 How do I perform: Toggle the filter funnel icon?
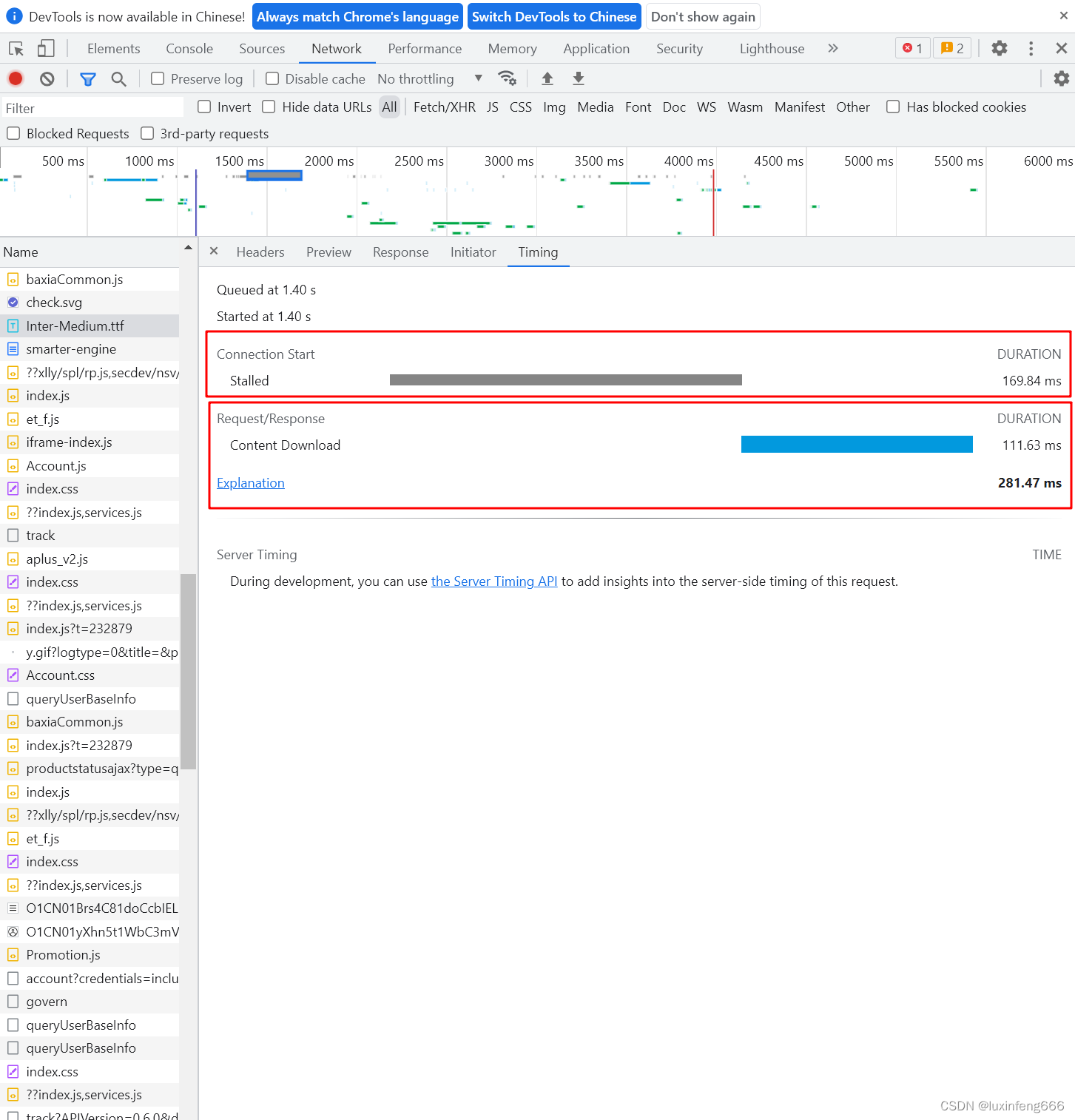pos(88,78)
